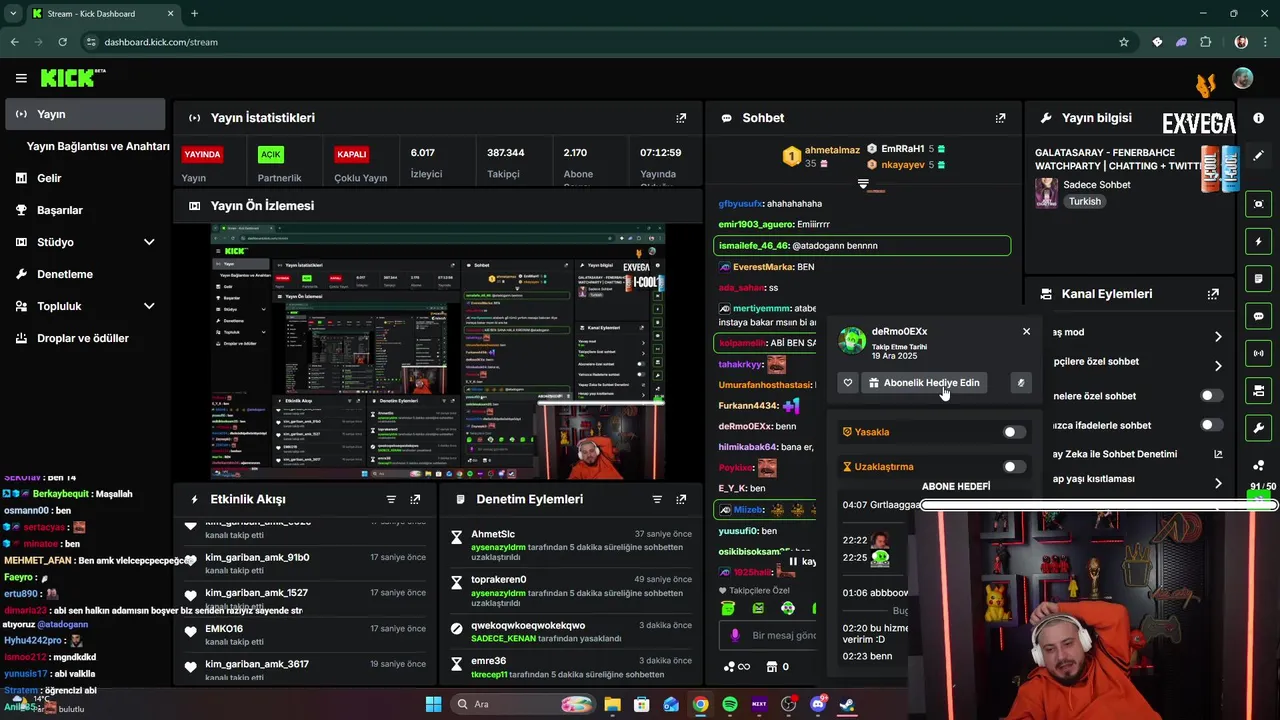Toggle the Uzaklaştırma switch

[1014, 467]
